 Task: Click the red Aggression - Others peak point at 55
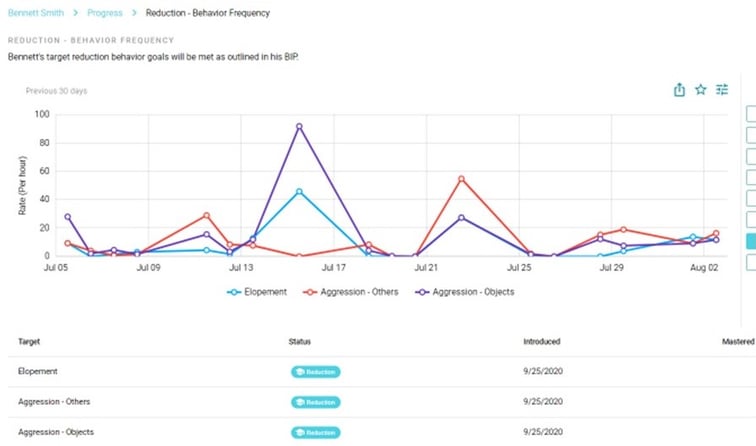pos(461,179)
